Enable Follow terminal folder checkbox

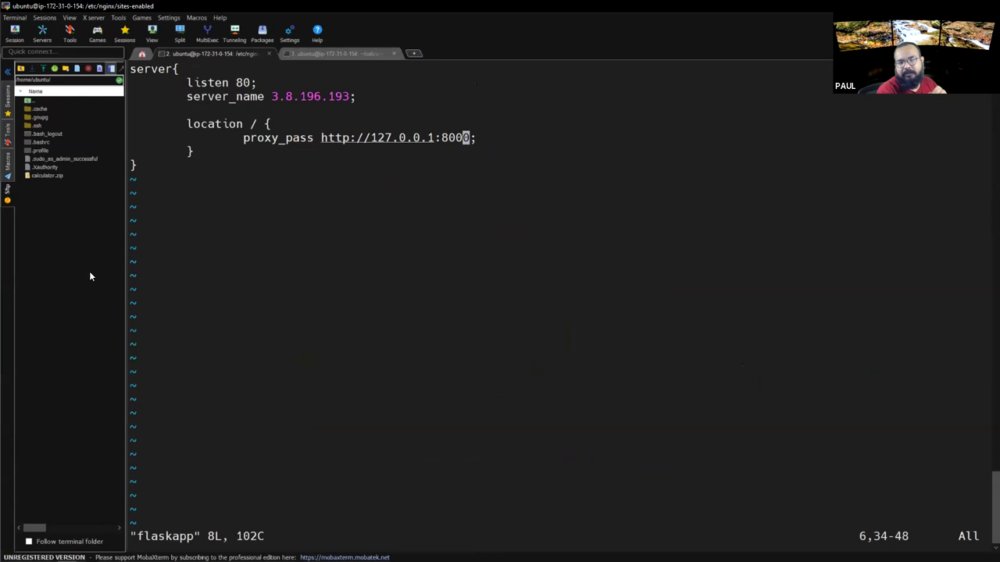(x=29, y=541)
